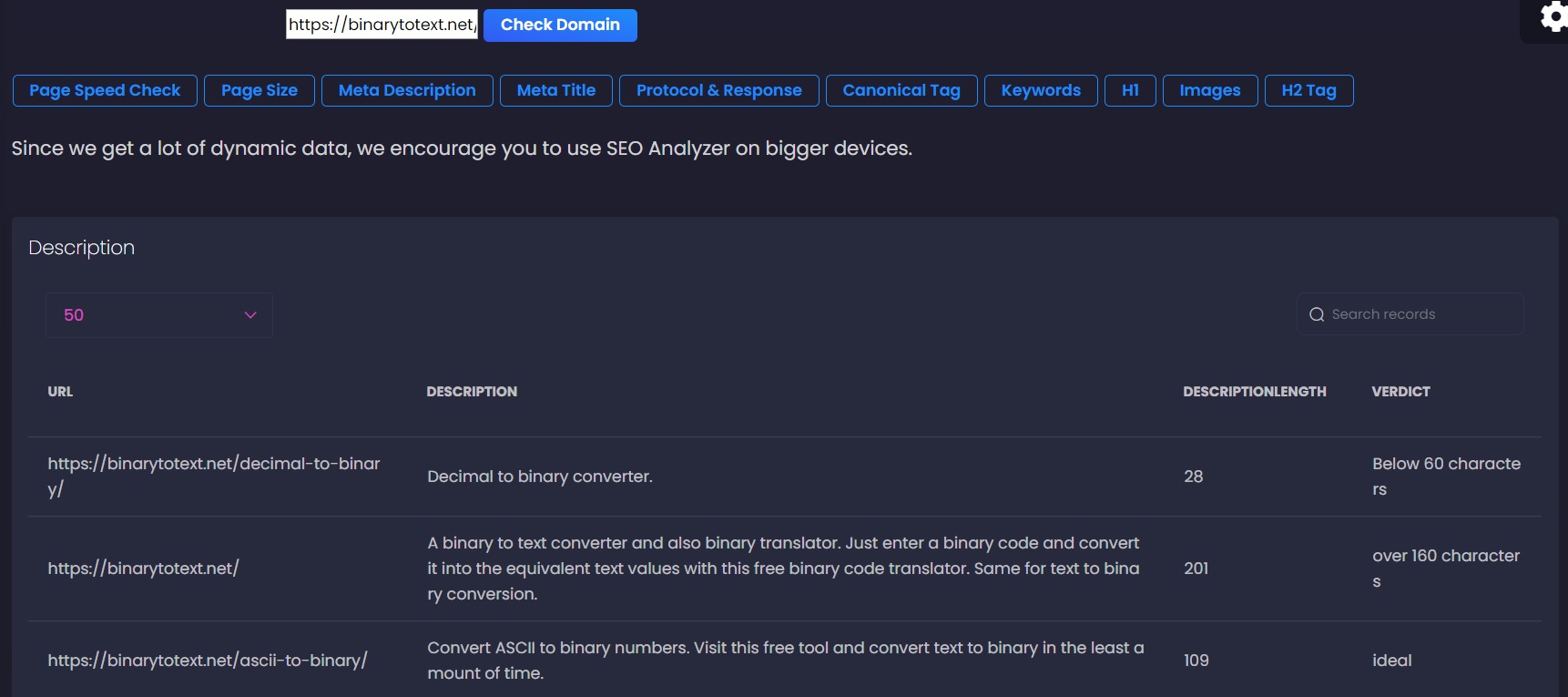1568x697 pixels.
Task: Click the search magnifier icon
Action: [x=1317, y=314]
